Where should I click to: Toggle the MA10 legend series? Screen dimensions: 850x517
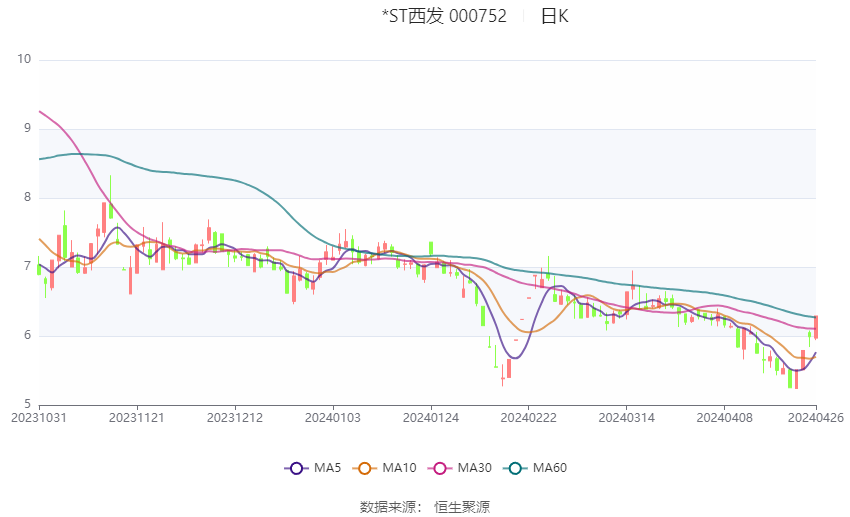tap(384, 468)
